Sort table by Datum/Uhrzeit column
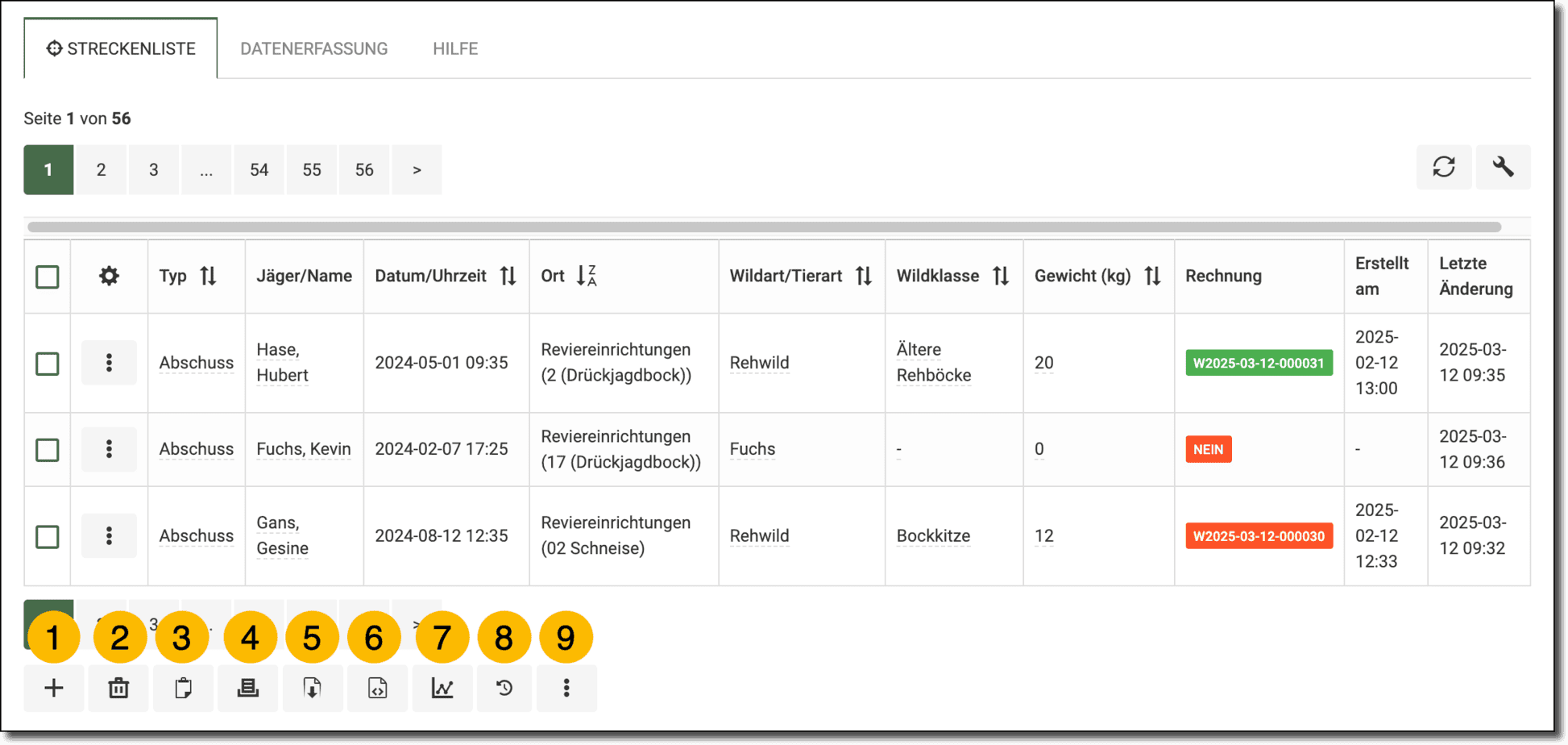 point(508,276)
